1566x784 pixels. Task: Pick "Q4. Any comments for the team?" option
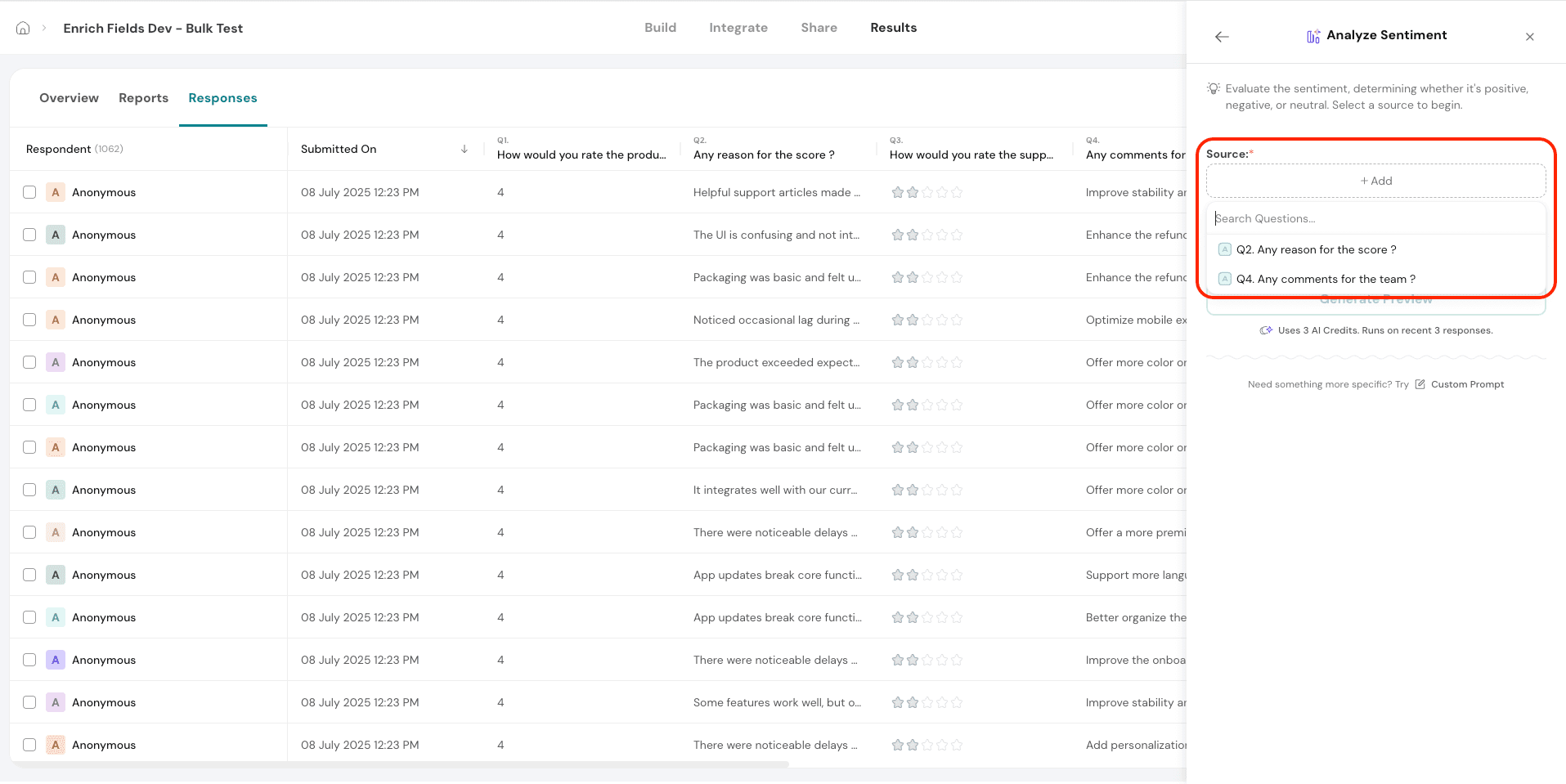click(x=1325, y=279)
